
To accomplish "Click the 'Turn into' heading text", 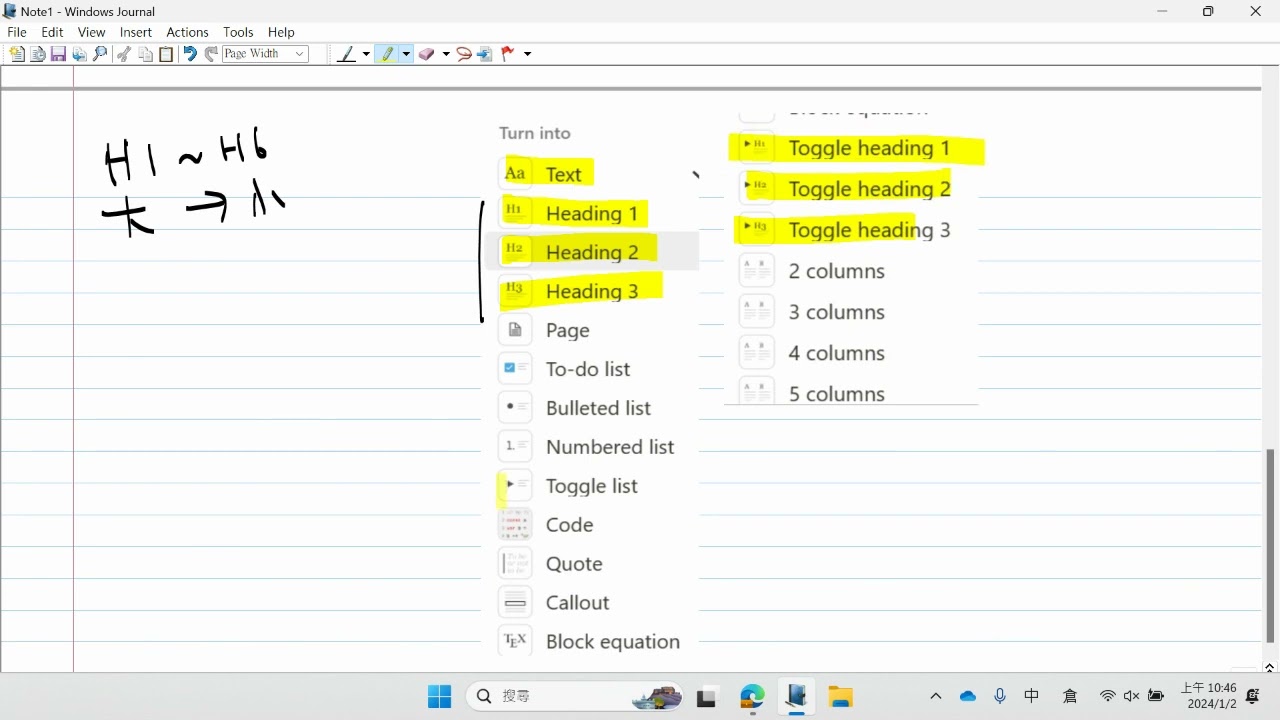I will pos(535,133).
